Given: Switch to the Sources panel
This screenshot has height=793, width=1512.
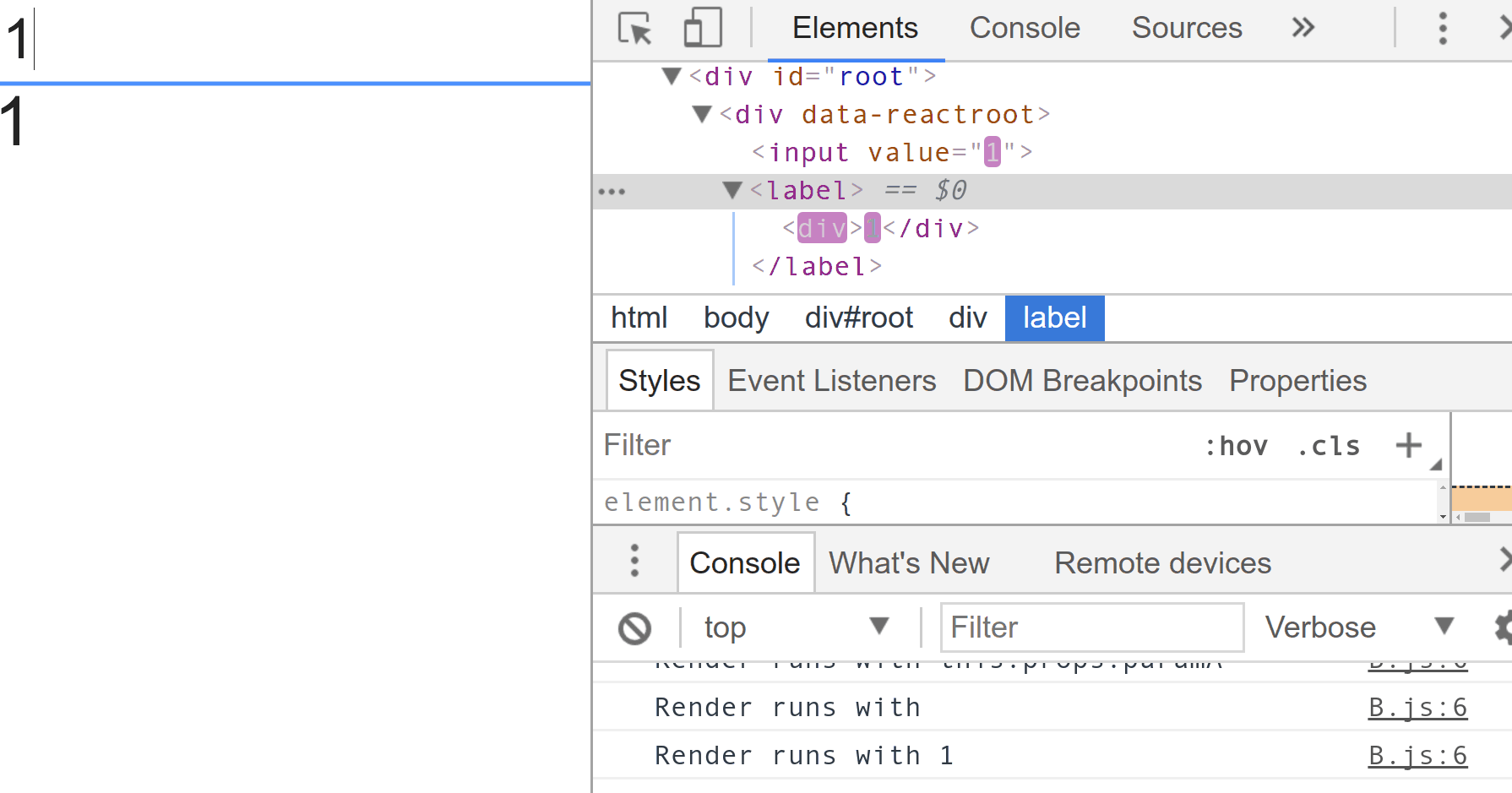Looking at the screenshot, I should pos(1186,28).
